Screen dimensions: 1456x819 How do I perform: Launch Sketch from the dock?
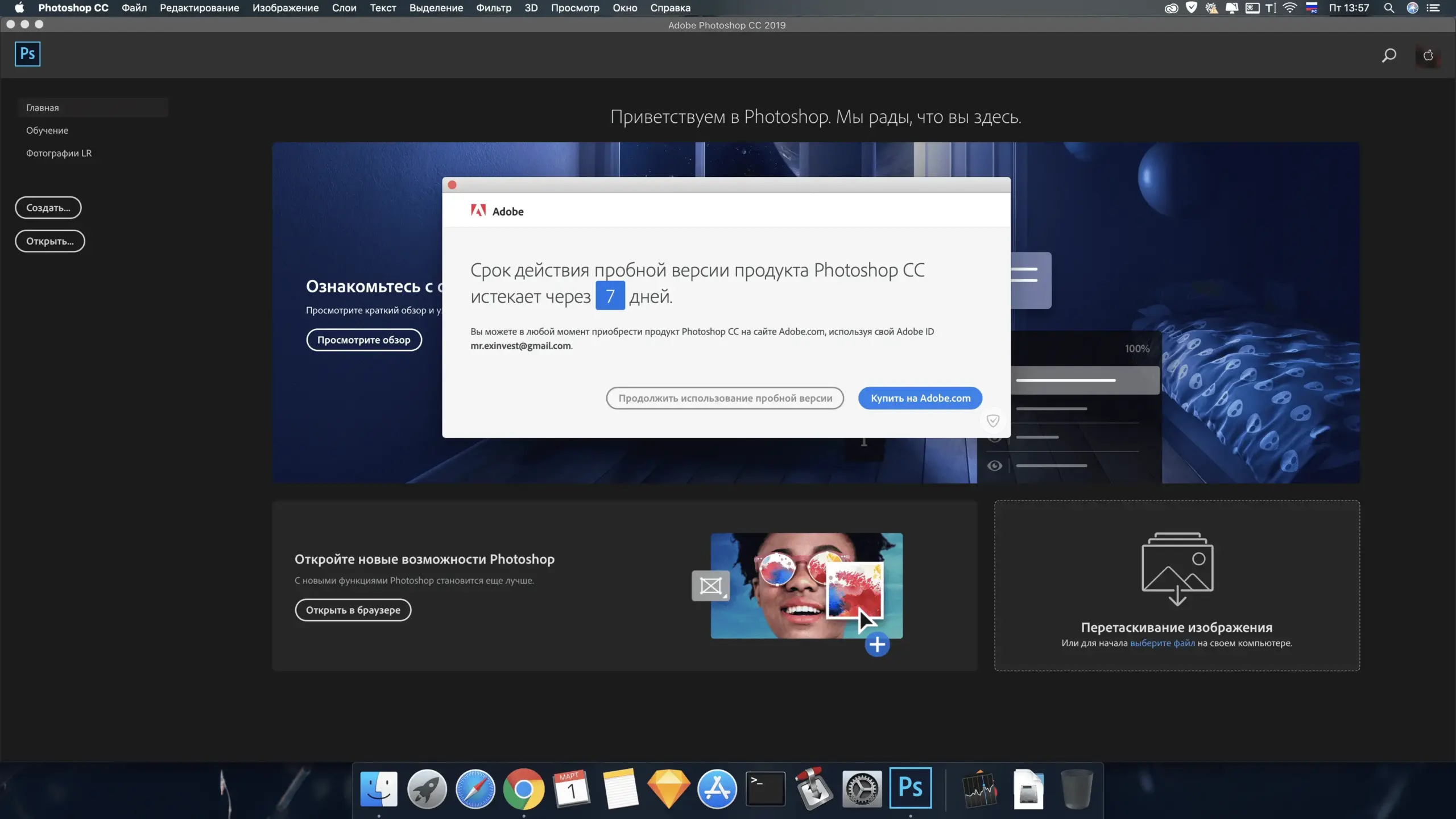coord(669,789)
